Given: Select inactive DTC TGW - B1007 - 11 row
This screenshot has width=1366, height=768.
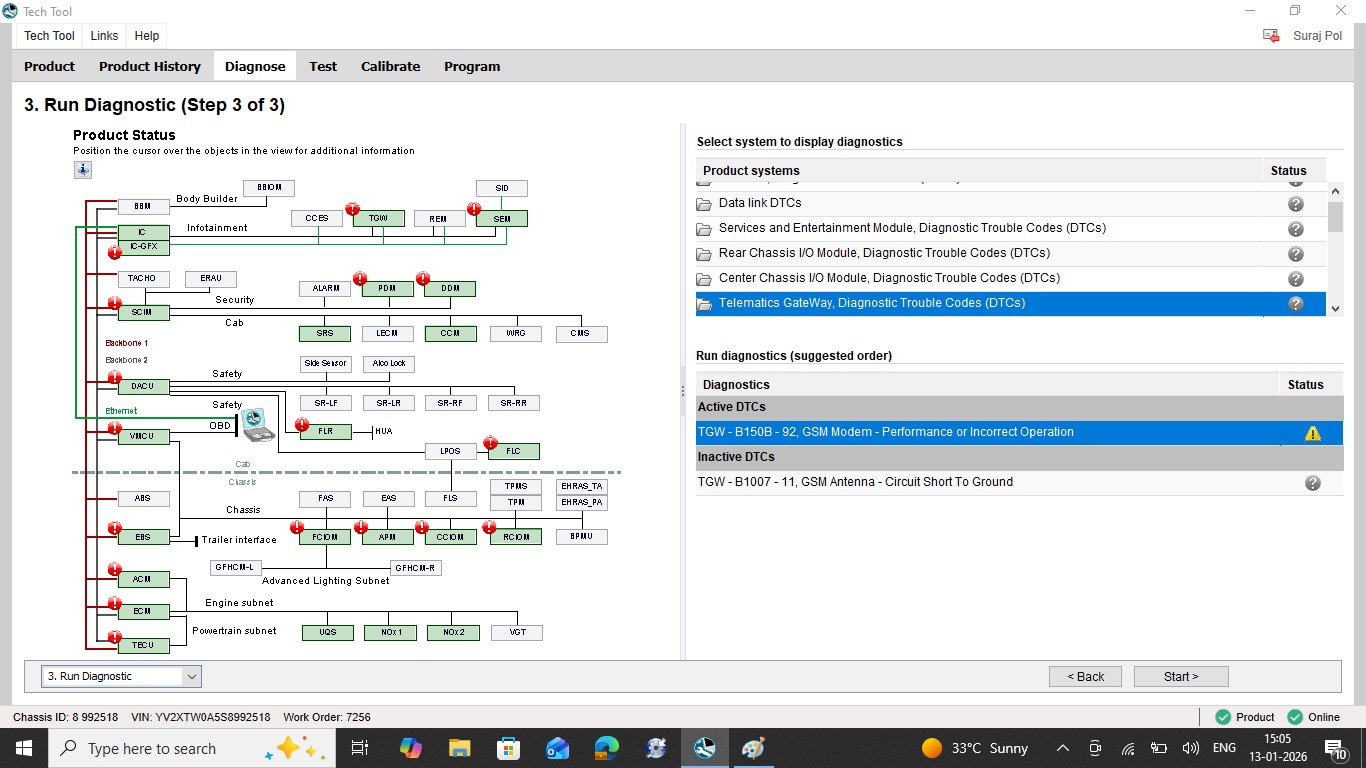Looking at the screenshot, I should 1019,482.
